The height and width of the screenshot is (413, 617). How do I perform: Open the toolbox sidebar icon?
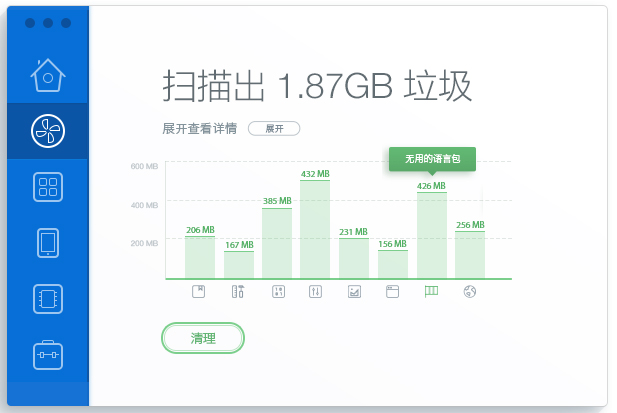(47, 354)
